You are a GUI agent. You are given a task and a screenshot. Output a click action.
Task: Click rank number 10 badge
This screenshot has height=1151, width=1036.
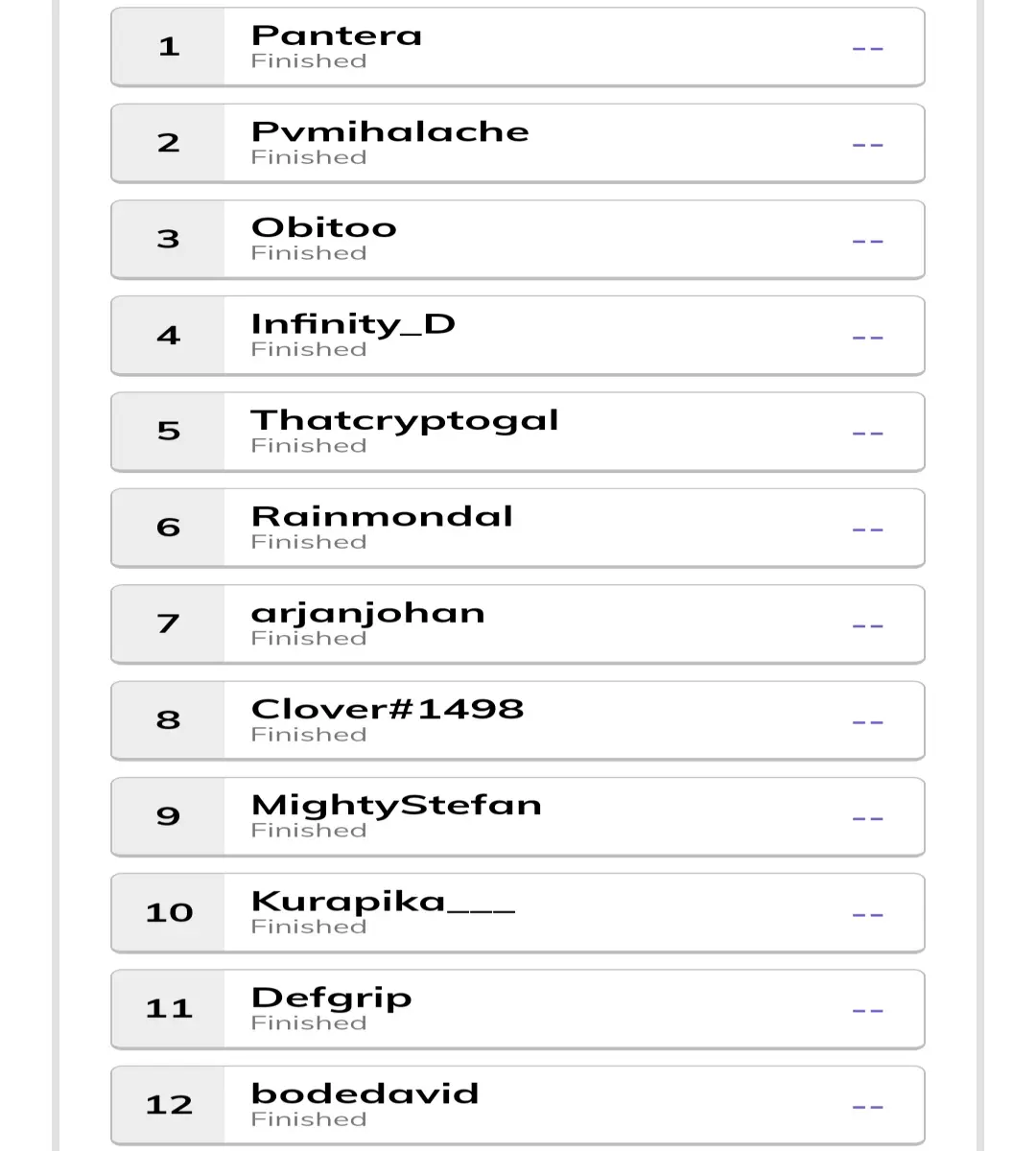point(169,912)
